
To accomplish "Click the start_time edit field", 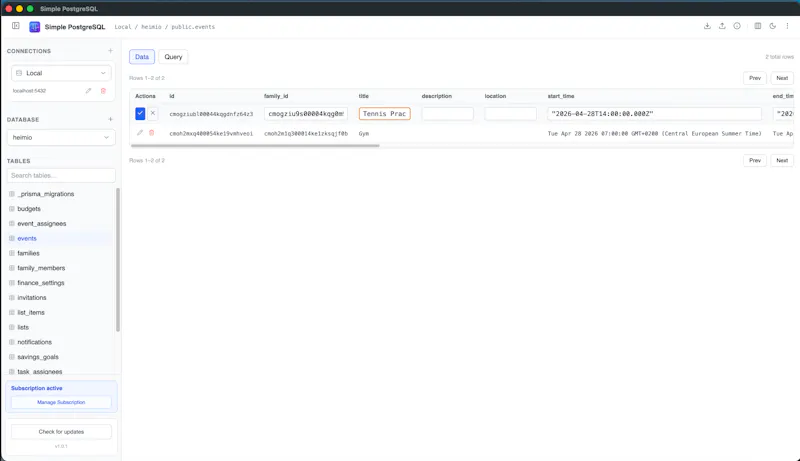I will click(655, 114).
